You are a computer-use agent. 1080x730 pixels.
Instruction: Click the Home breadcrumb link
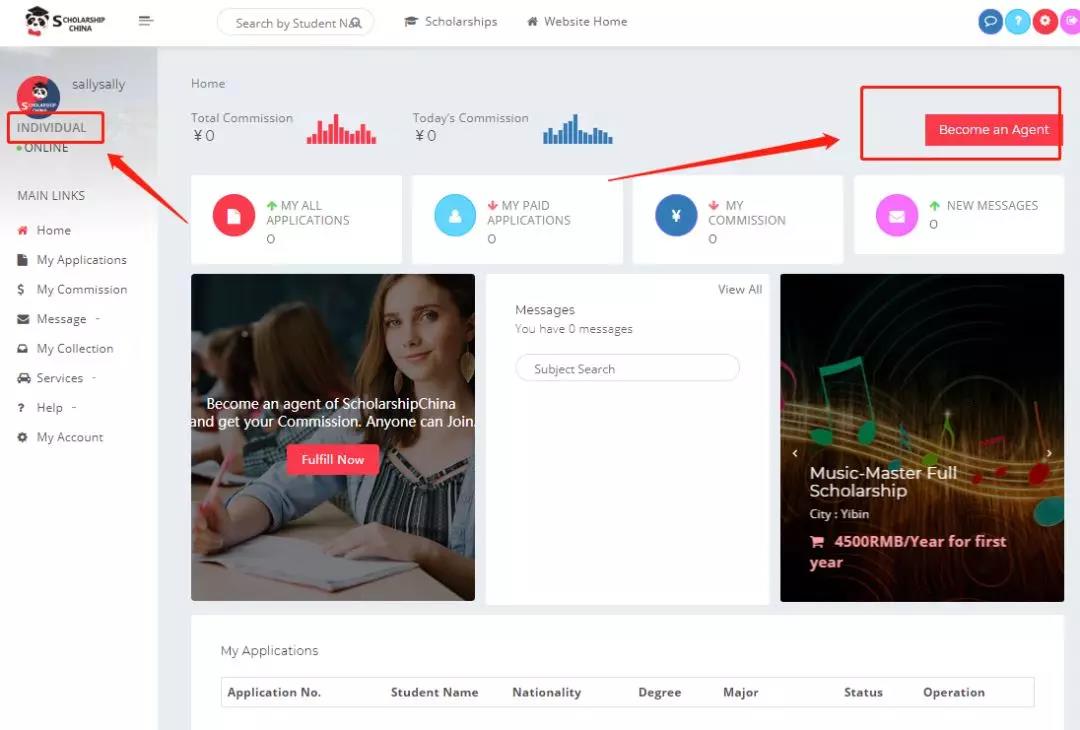(208, 83)
